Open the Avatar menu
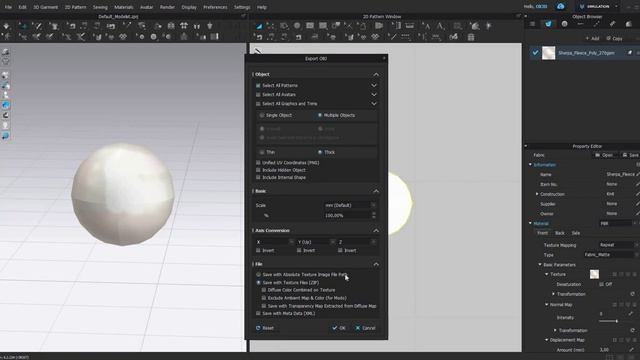 pyautogui.click(x=147, y=7)
